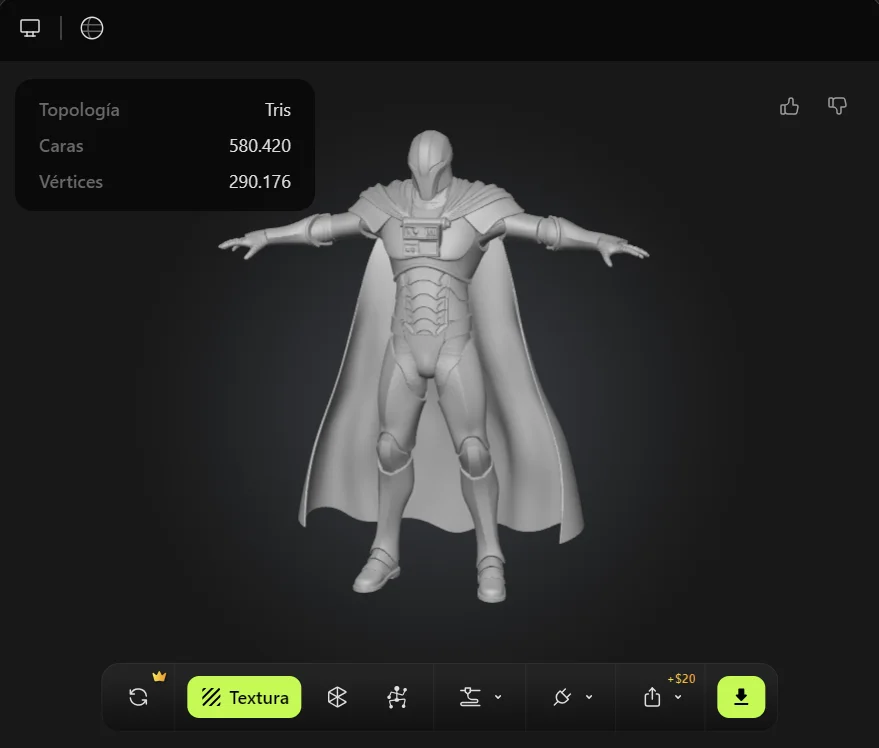Click the Topología Tris row
This screenshot has height=748, width=879.
point(165,110)
